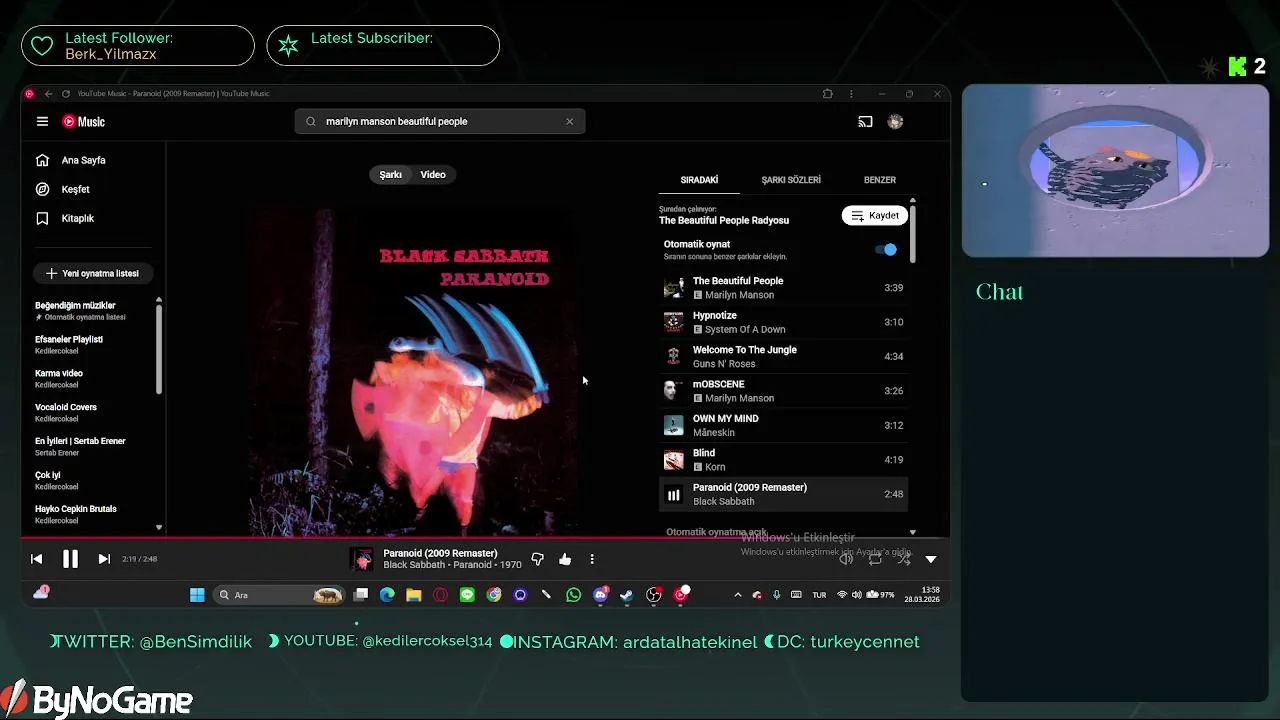Open Steam from the taskbar
The width and height of the screenshot is (1280, 720).
point(627,595)
